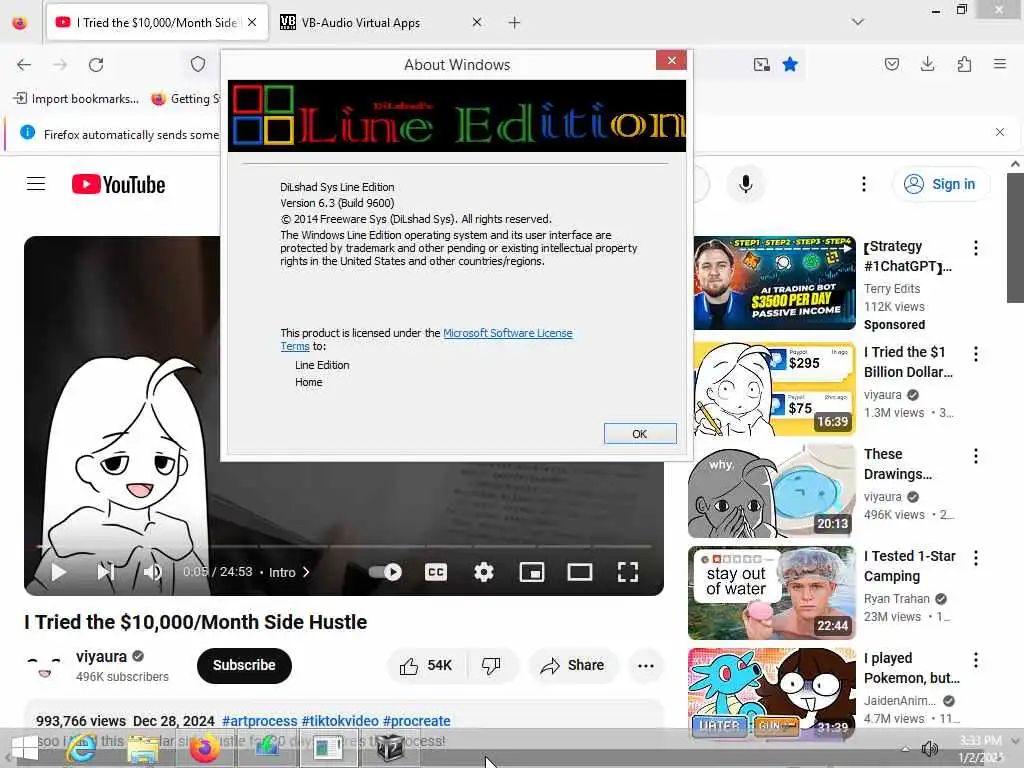Open YouTube guide hamburger menu
The image size is (1024, 768).
coord(36,184)
